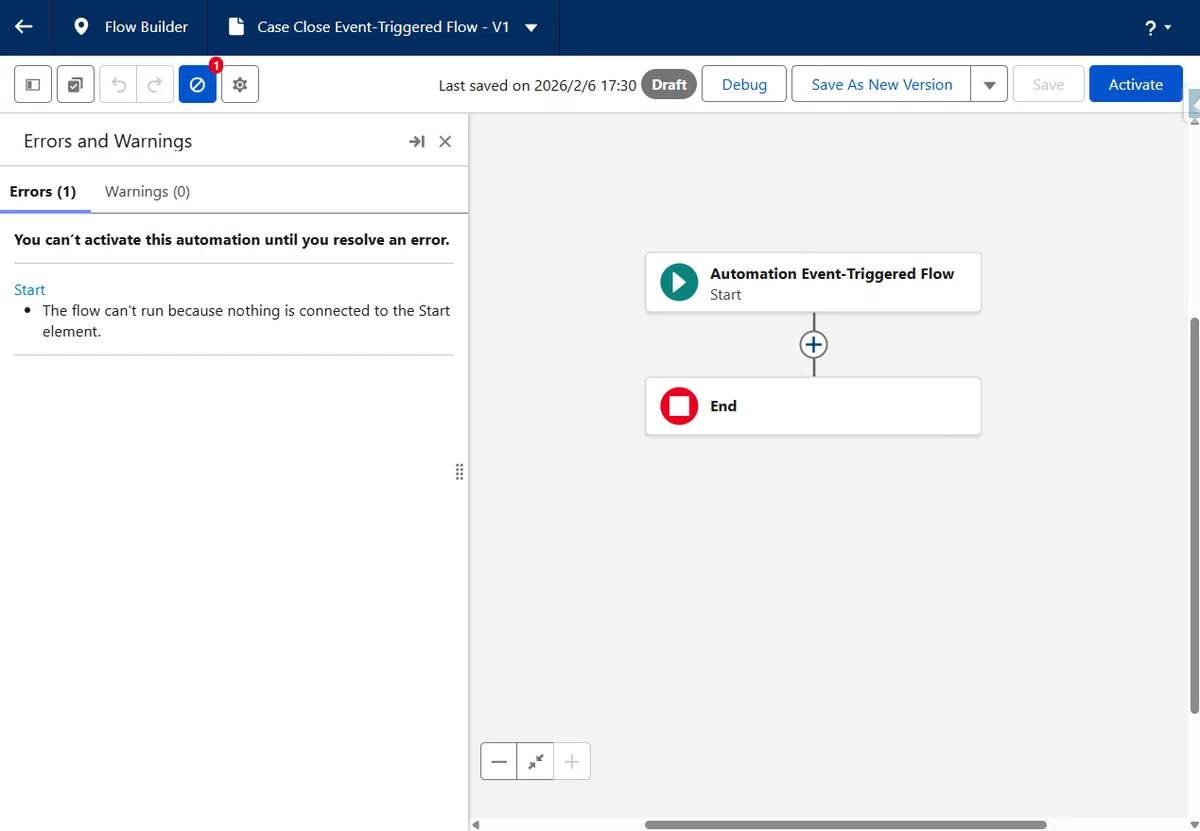Click the fit-to-view canvas button
The height and width of the screenshot is (831, 1200).
(536, 761)
